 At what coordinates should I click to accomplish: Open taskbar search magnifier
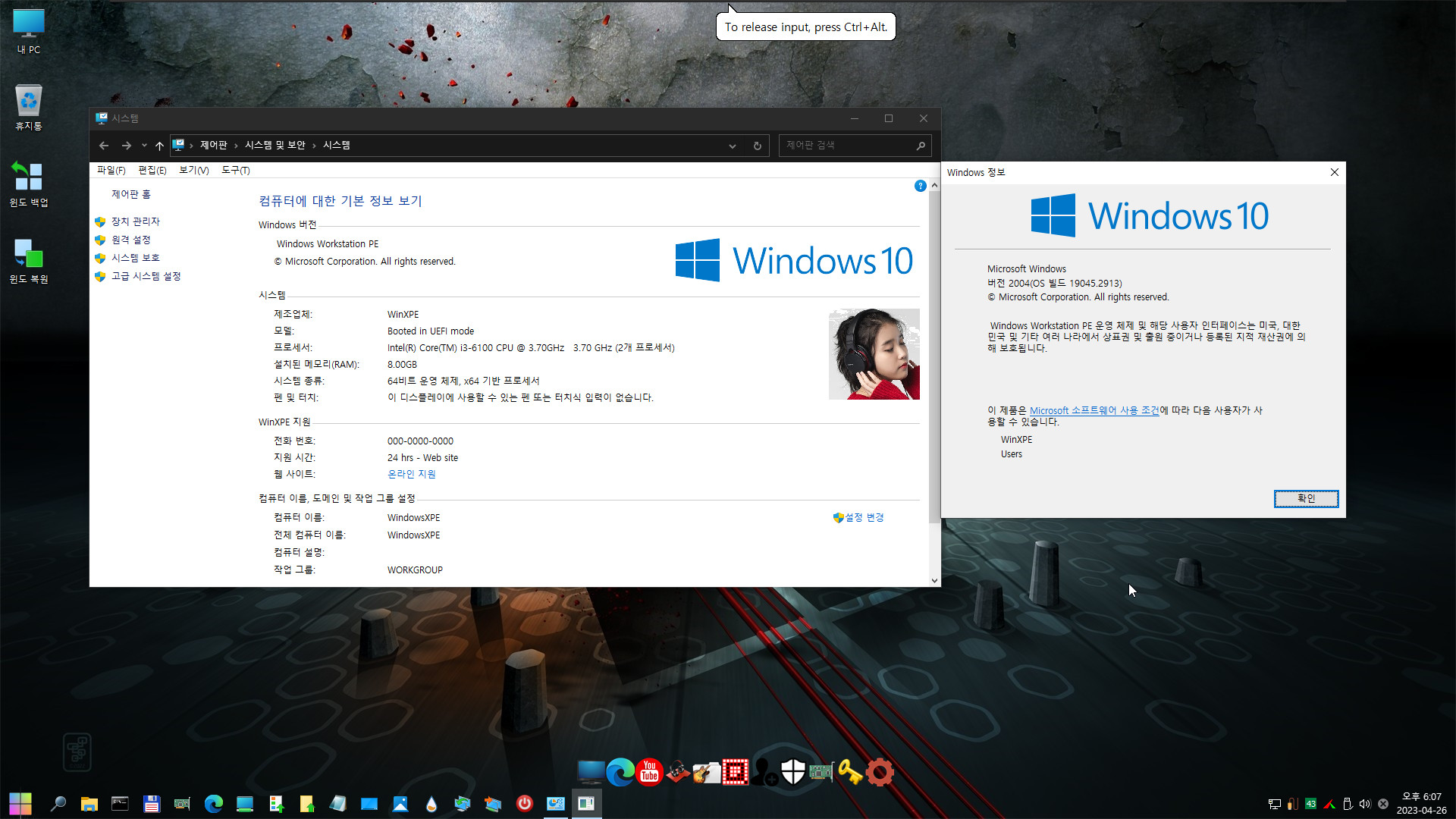(58, 803)
